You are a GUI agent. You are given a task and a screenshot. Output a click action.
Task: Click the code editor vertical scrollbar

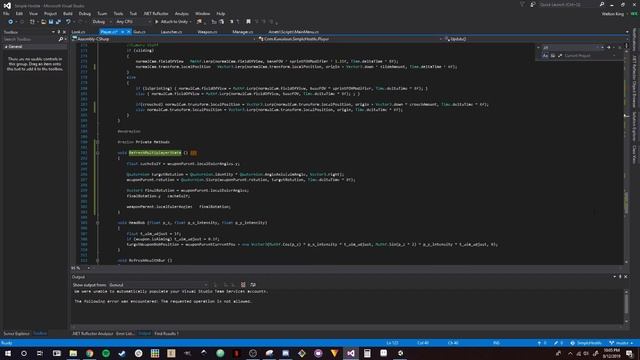(627, 153)
